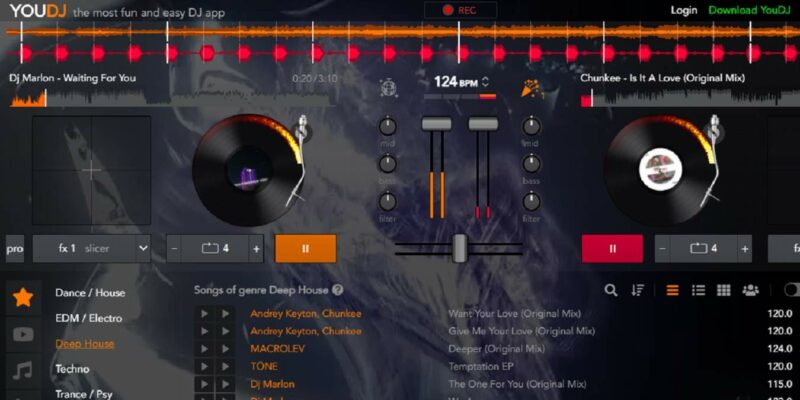The height and width of the screenshot is (400, 800).
Task: Select the Deep House genre
Action: click(x=85, y=344)
